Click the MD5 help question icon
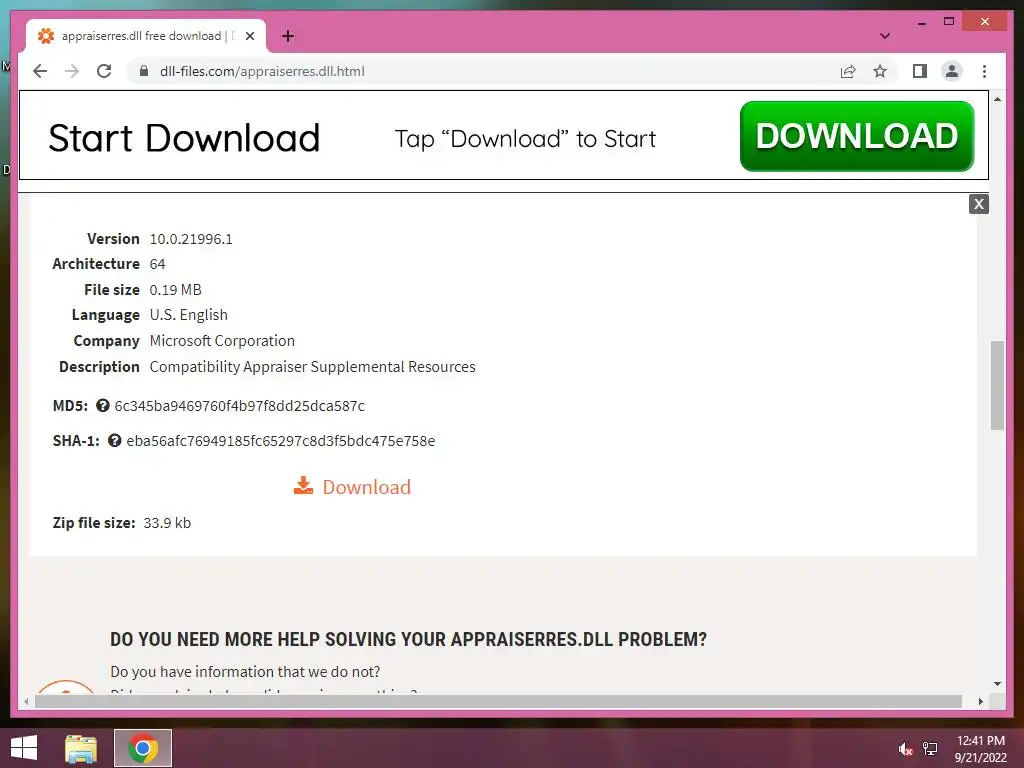 103,406
